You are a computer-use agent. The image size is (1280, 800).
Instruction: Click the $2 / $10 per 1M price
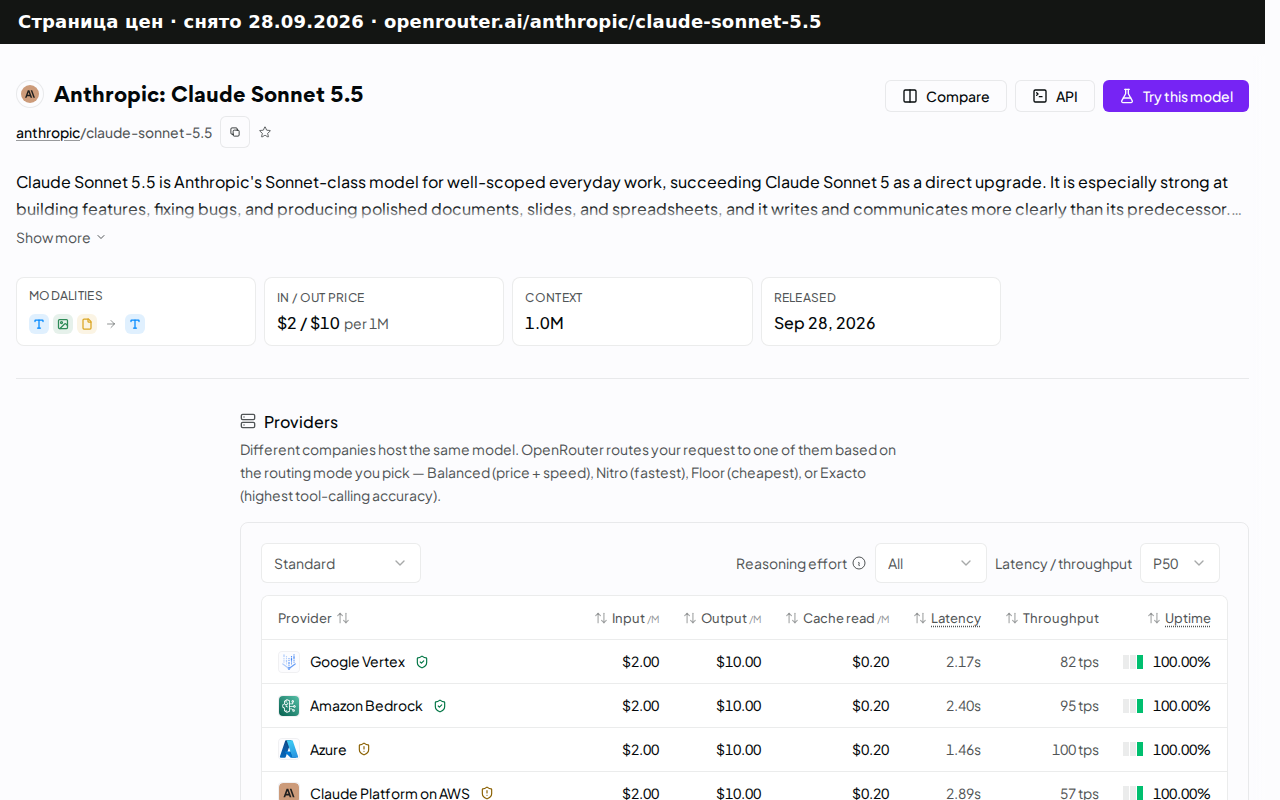pyautogui.click(x=333, y=323)
